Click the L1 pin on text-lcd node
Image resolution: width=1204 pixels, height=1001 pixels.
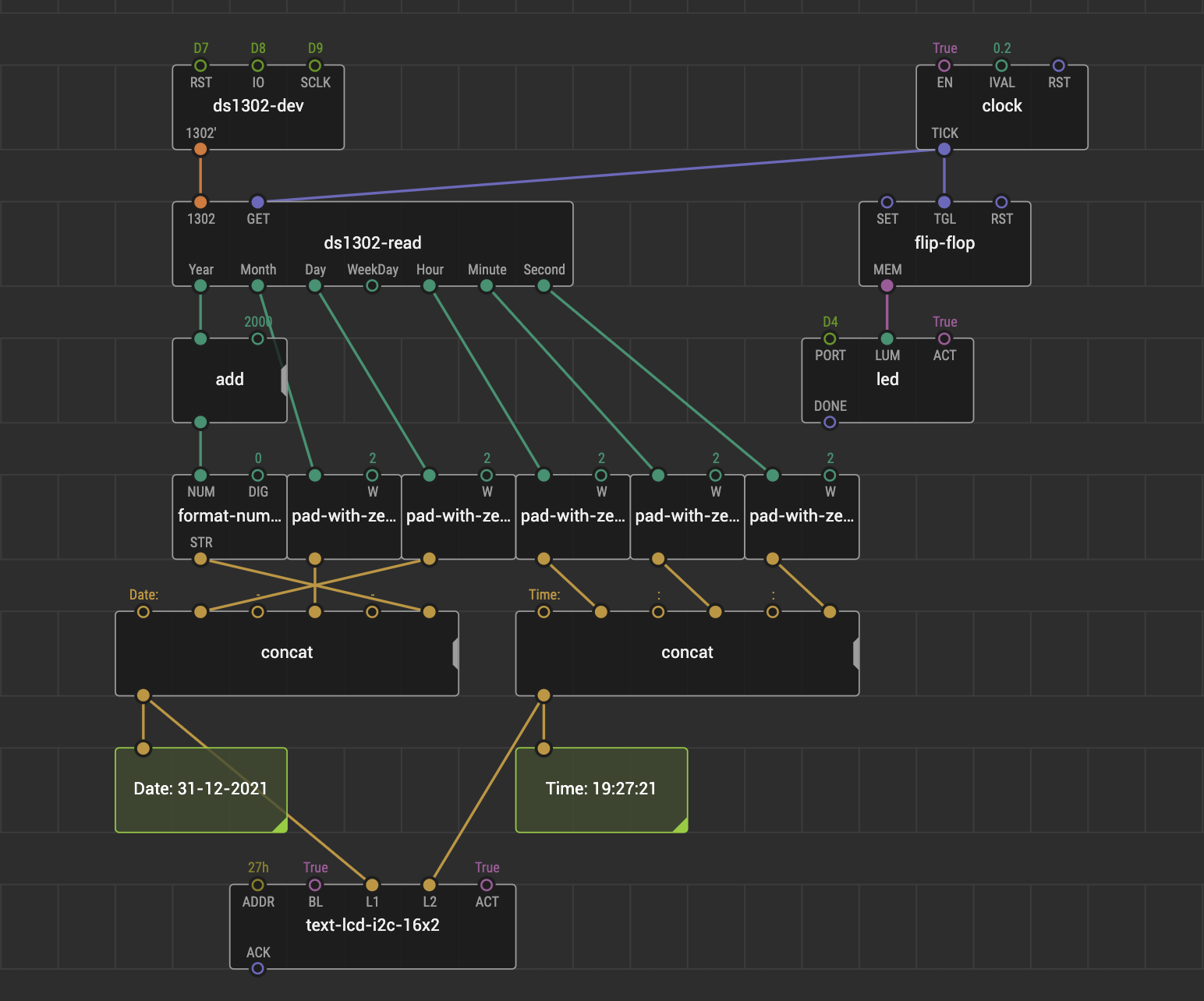tap(373, 885)
